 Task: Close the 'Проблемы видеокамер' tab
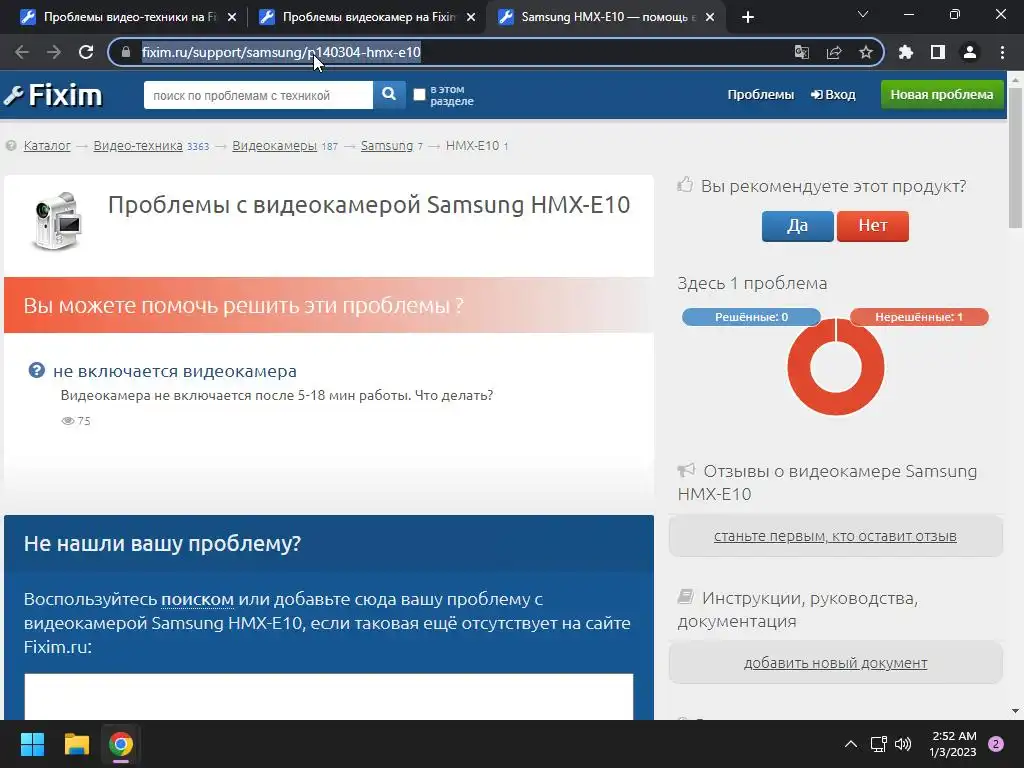coord(471,17)
